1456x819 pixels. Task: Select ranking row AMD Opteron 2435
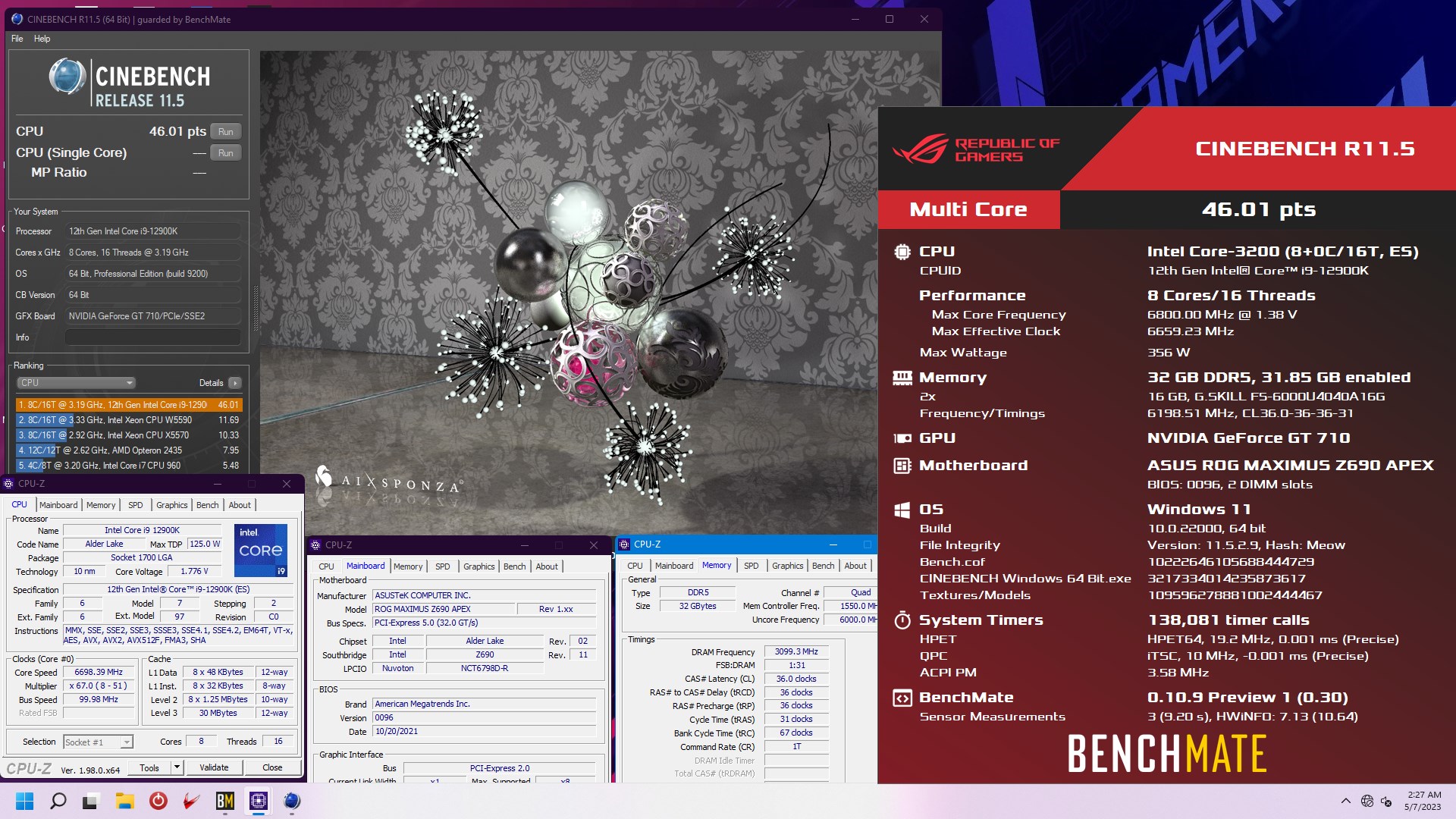tap(128, 450)
